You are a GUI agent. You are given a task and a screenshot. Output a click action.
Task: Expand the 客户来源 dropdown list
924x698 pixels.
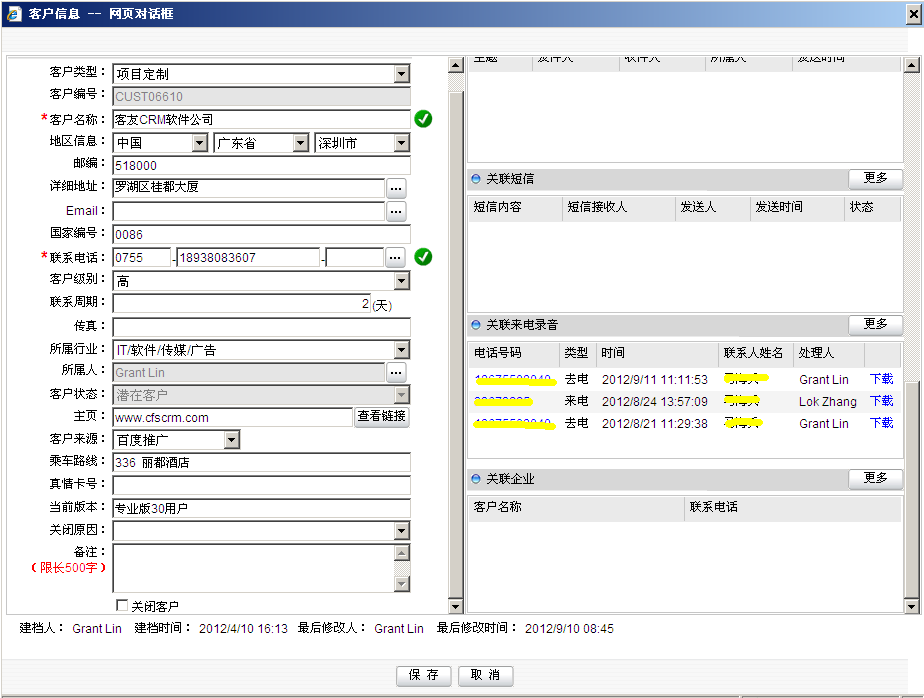pos(231,440)
